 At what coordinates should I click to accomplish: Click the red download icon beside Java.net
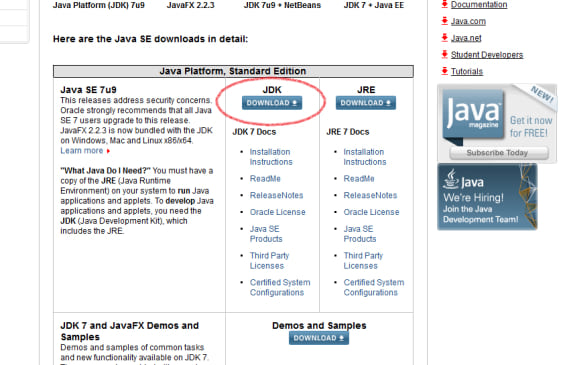pyautogui.click(x=445, y=37)
